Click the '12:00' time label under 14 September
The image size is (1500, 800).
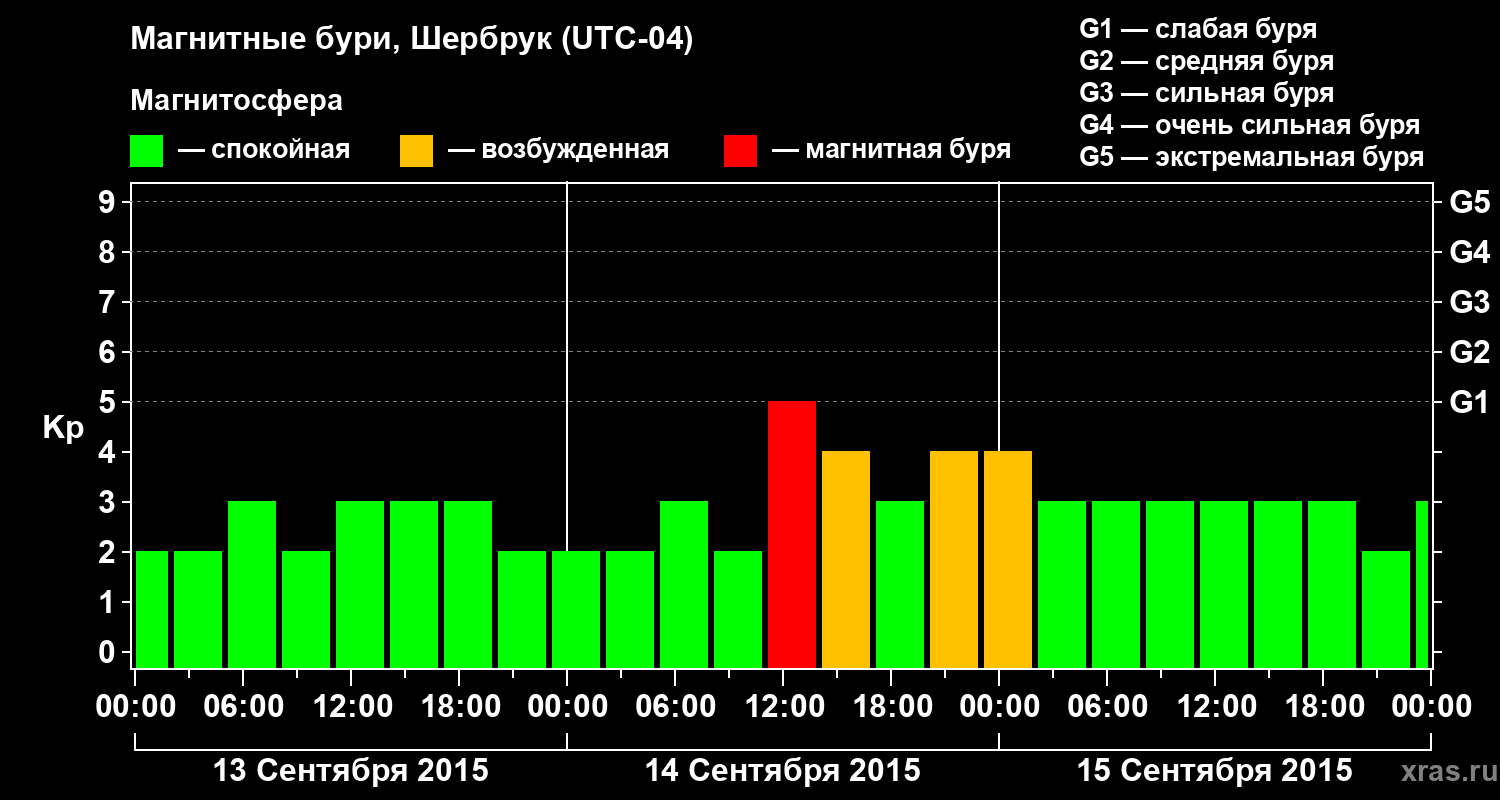[784, 707]
